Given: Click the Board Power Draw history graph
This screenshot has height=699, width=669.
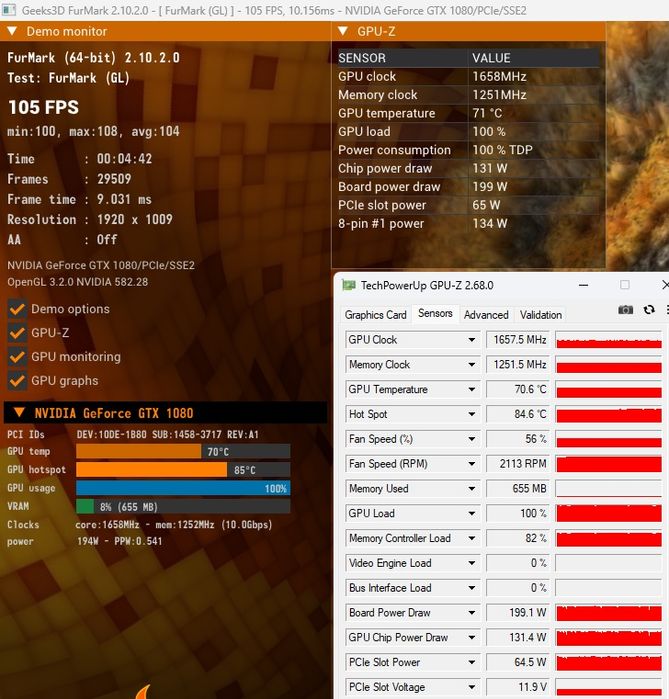Looking at the screenshot, I should coord(609,613).
